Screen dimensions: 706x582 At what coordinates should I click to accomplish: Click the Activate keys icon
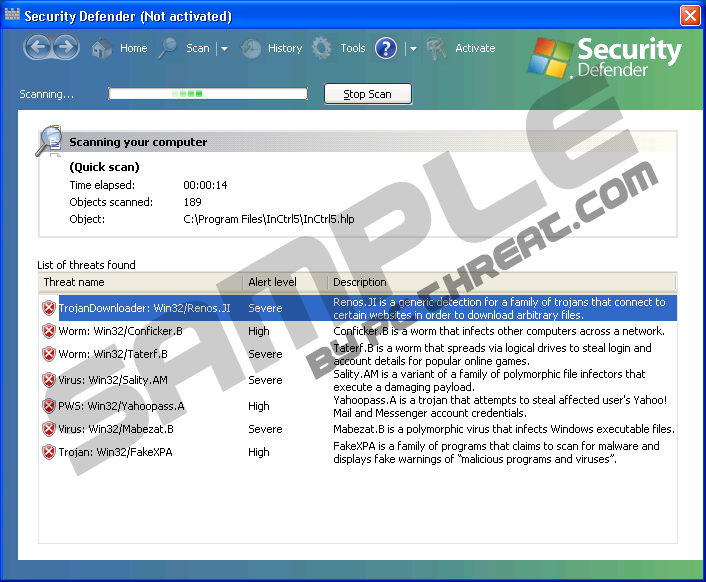click(436, 48)
